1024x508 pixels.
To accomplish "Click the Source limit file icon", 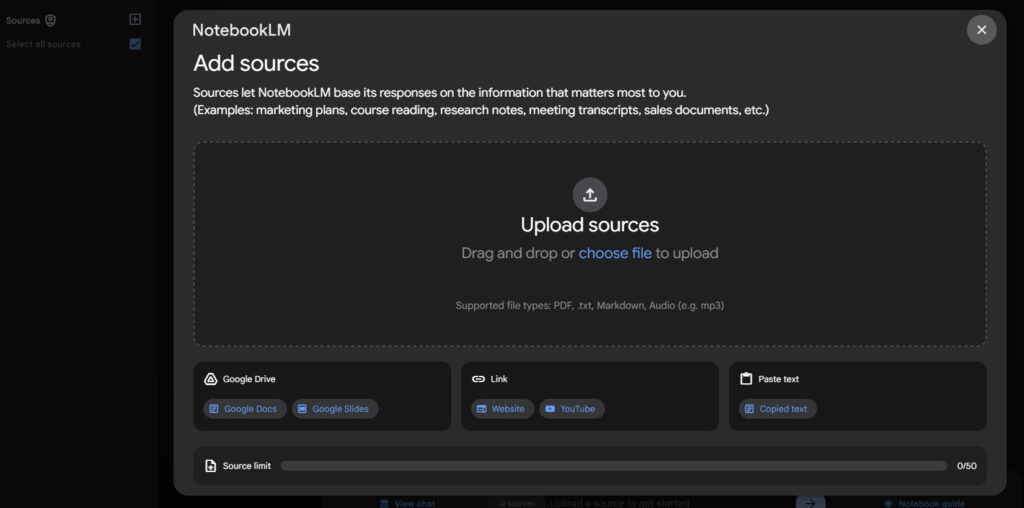I will point(210,466).
